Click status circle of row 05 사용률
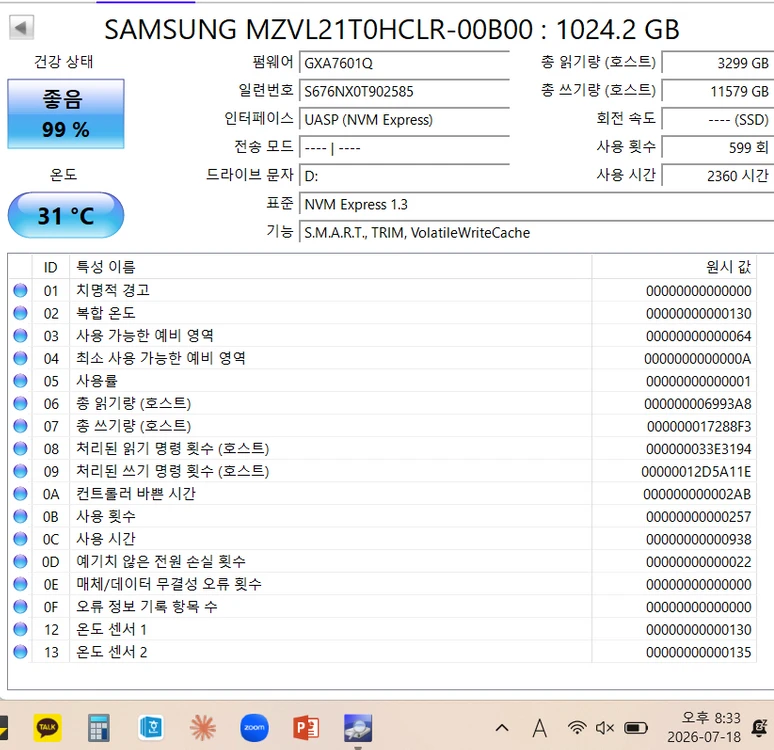Image resolution: width=774 pixels, height=750 pixels. 20,381
